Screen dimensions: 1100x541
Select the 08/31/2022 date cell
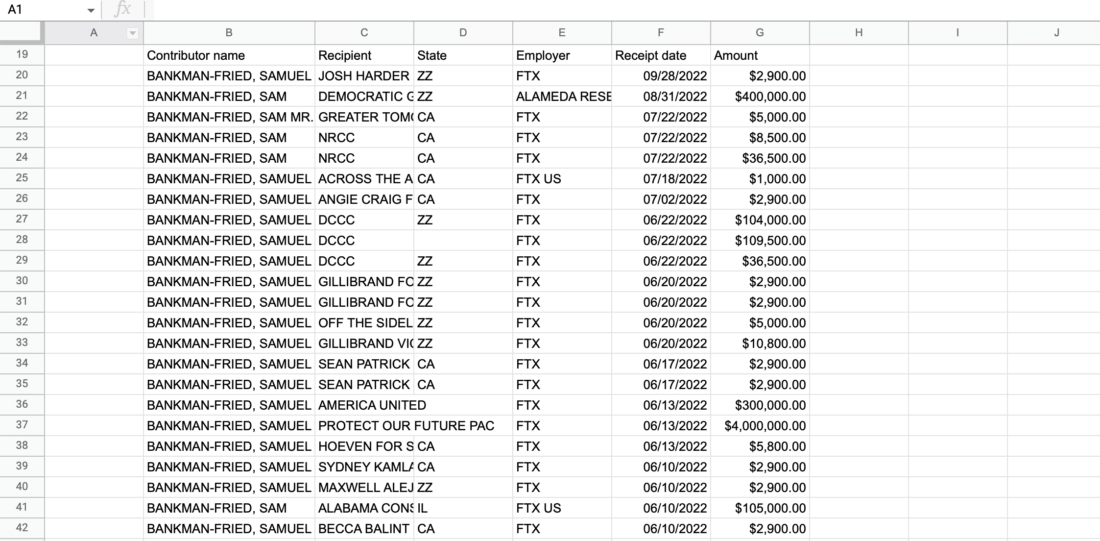click(x=661, y=96)
